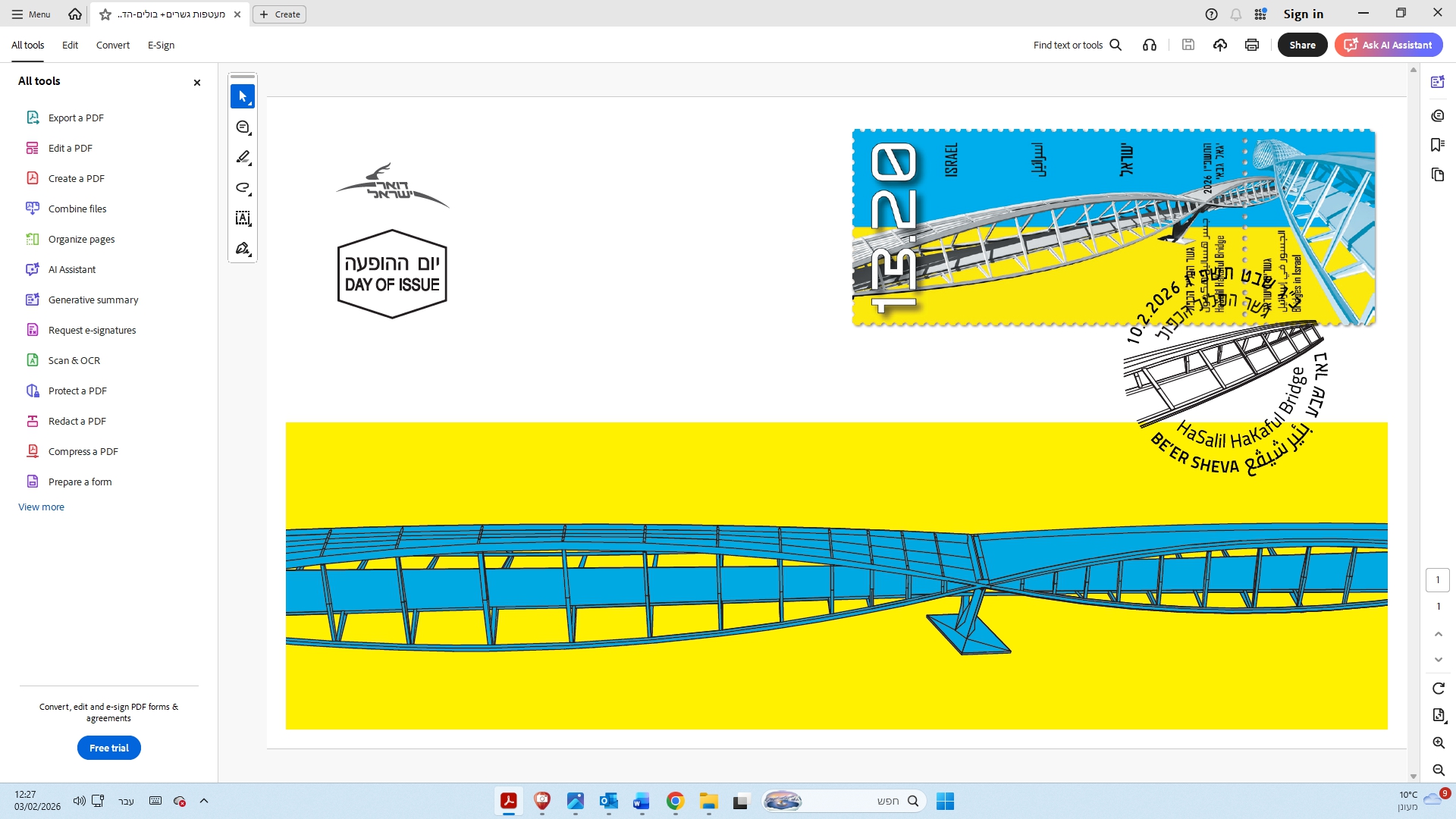Select the highlight pen tool

pos(243,158)
